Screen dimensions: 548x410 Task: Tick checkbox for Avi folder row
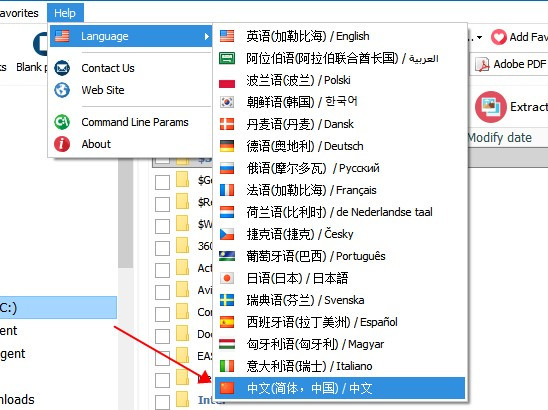pyautogui.click(x=163, y=292)
